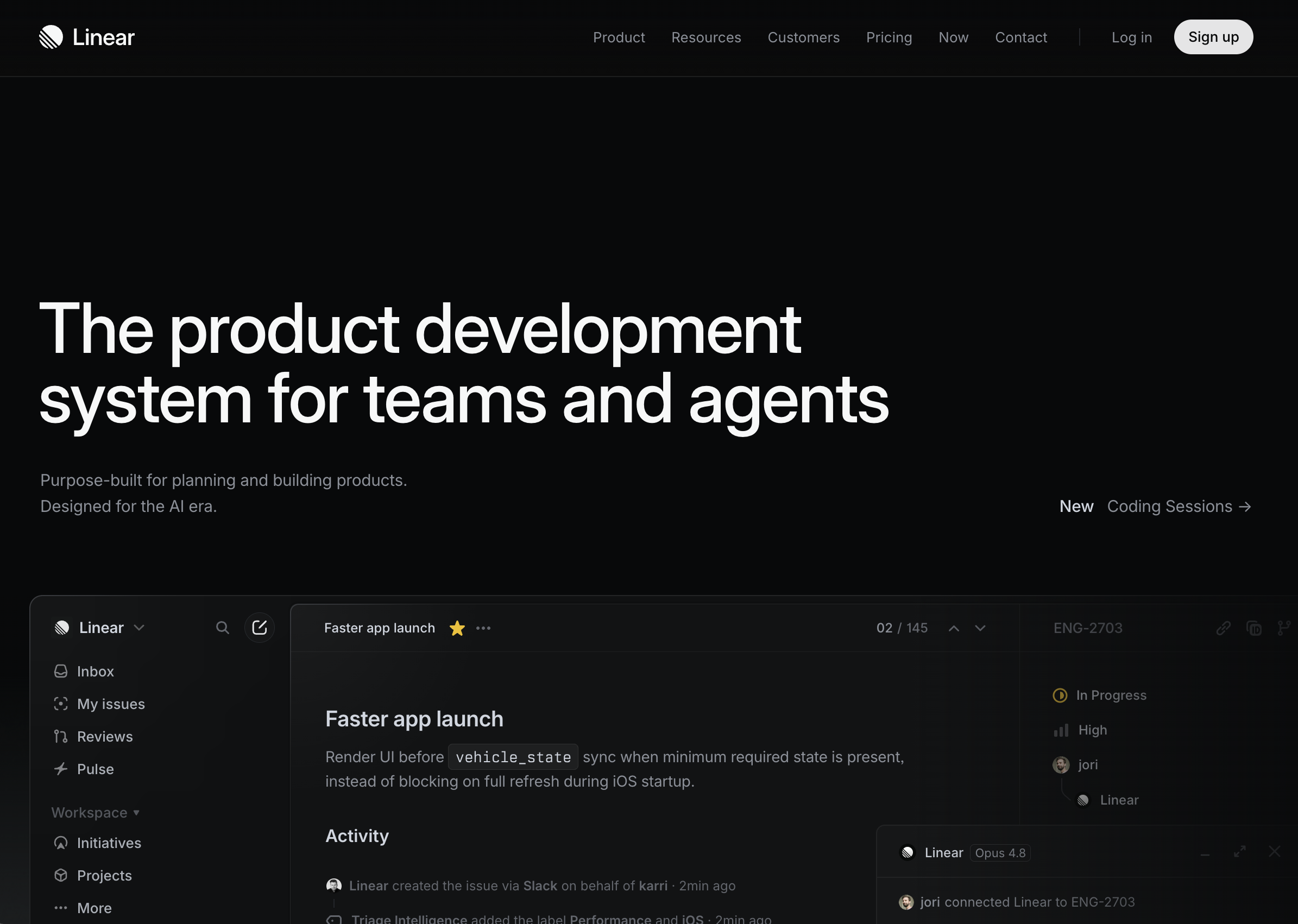The width and height of the screenshot is (1298, 924).
Task: Click the High priority bars icon
Action: tap(1061, 730)
